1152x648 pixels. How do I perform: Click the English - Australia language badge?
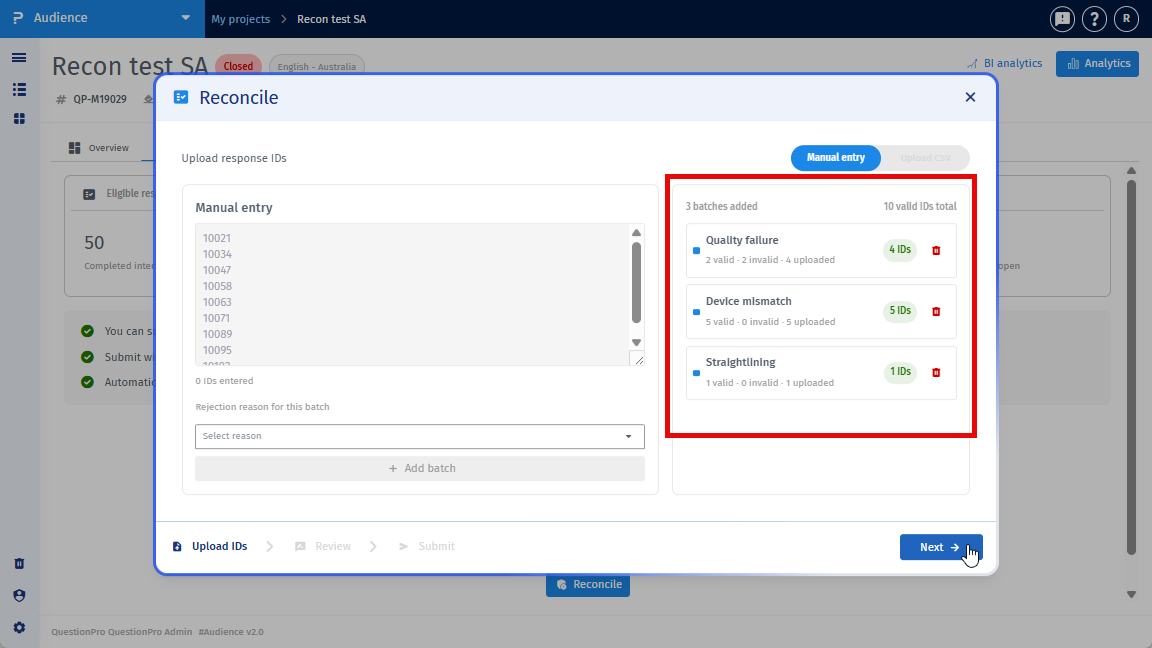point(317,66)
